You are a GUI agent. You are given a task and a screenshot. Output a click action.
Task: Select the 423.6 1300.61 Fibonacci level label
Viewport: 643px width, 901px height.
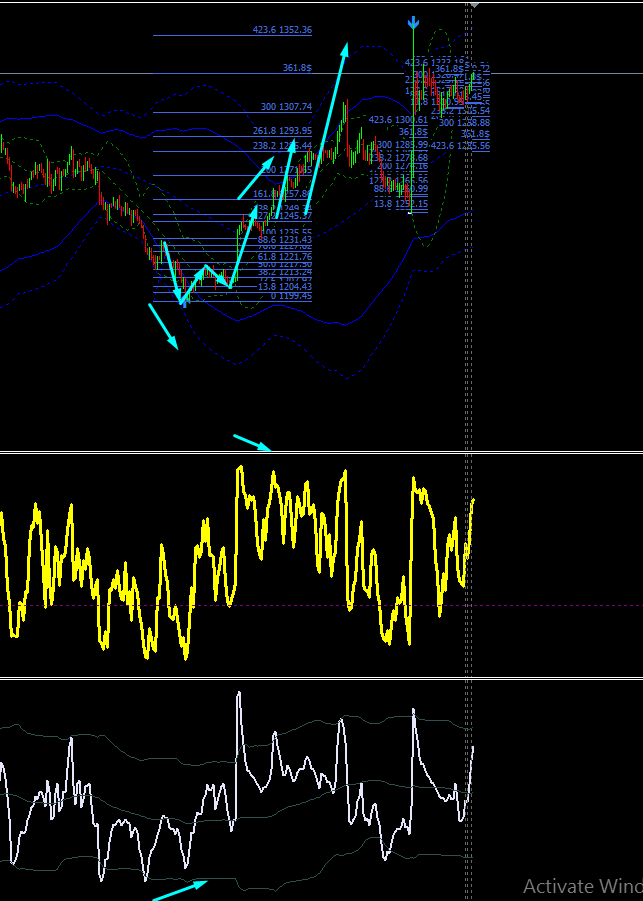[x=398, y=120]
